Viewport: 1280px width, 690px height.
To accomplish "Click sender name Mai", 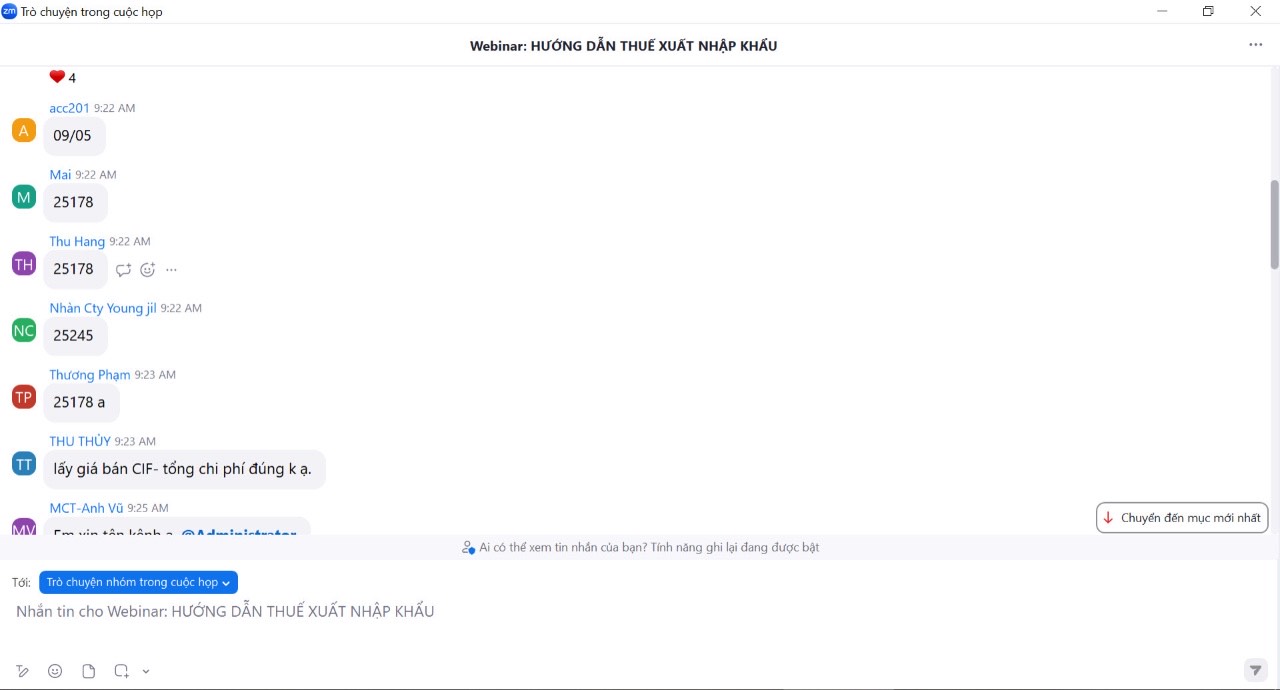I will [x=60, y=174].
